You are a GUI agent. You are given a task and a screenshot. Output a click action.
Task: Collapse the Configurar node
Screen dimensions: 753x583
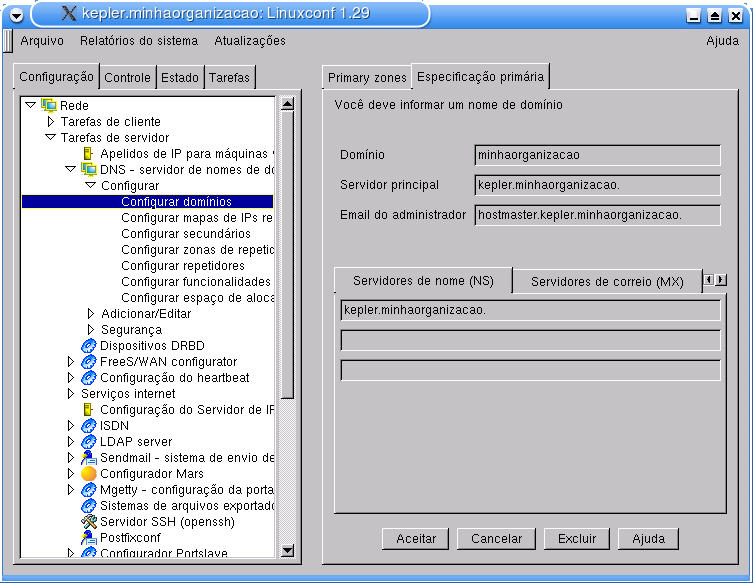click(x=90, y=185)
